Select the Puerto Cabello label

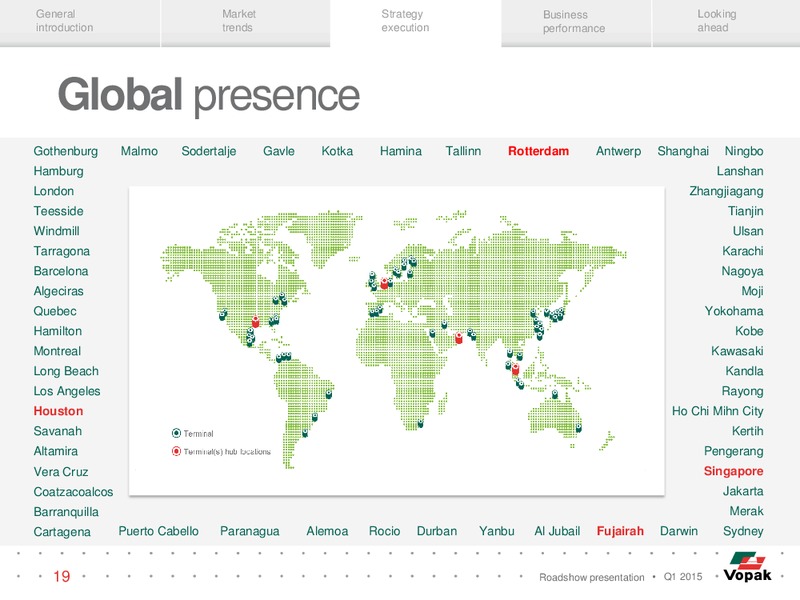coord(158,532)
